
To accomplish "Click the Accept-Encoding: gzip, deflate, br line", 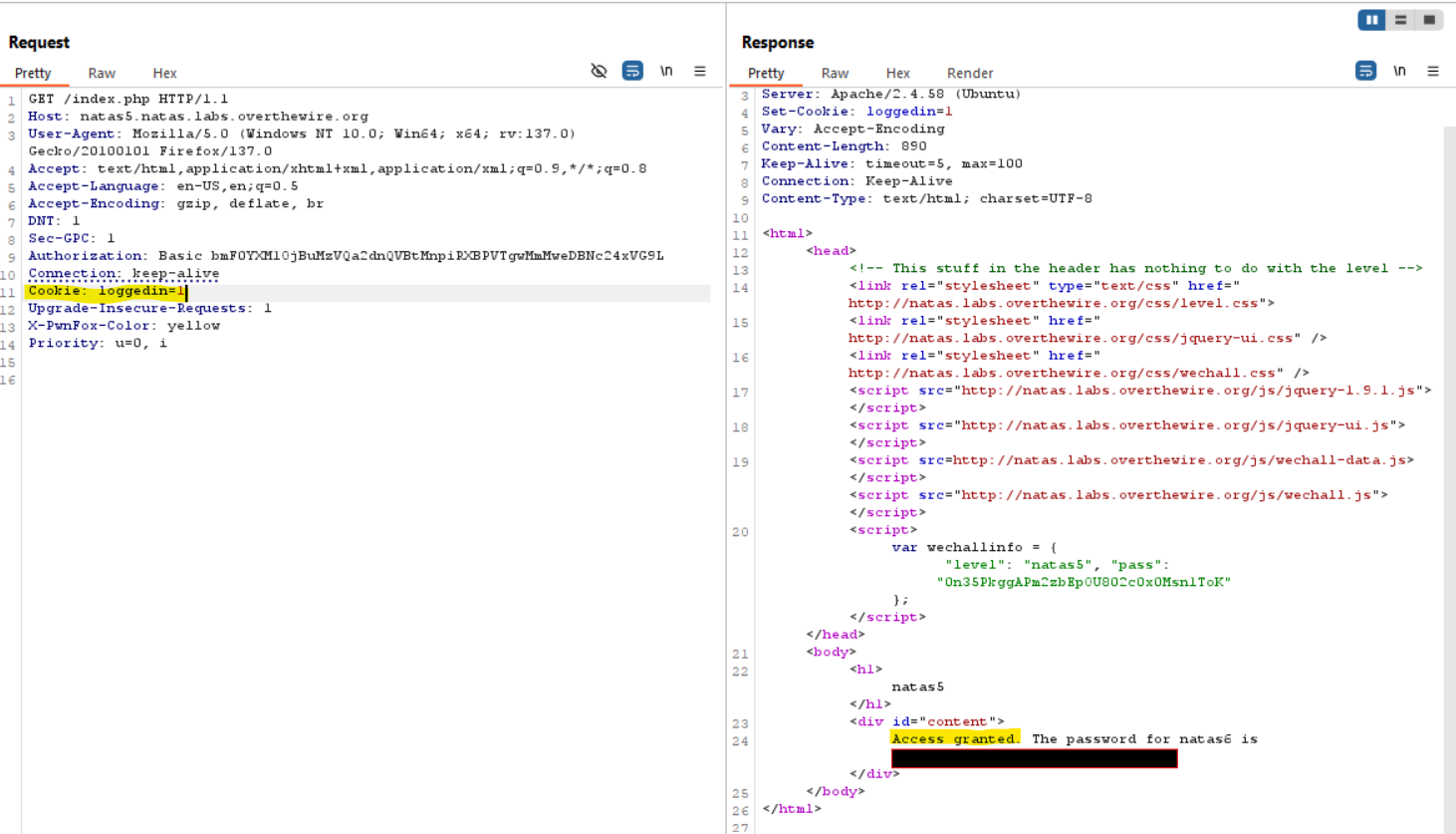I will click(x=175, y=203).
